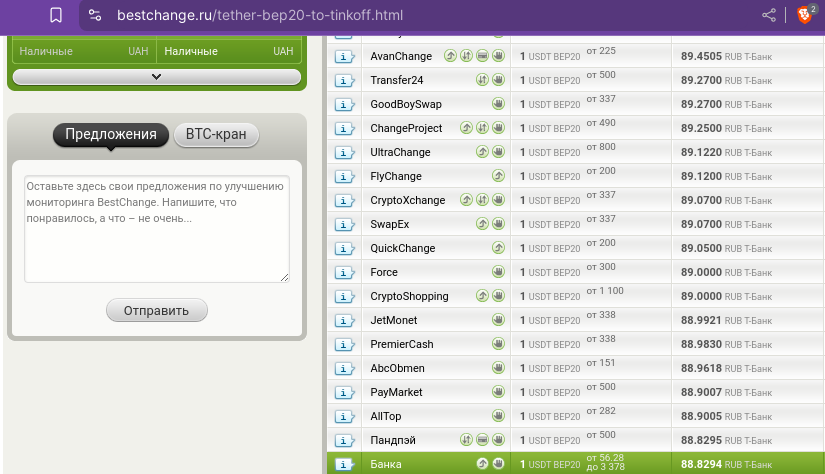This screenshot has height=474, width=825.
Task: Open the info icon for AvanChange
Action: 344,56
